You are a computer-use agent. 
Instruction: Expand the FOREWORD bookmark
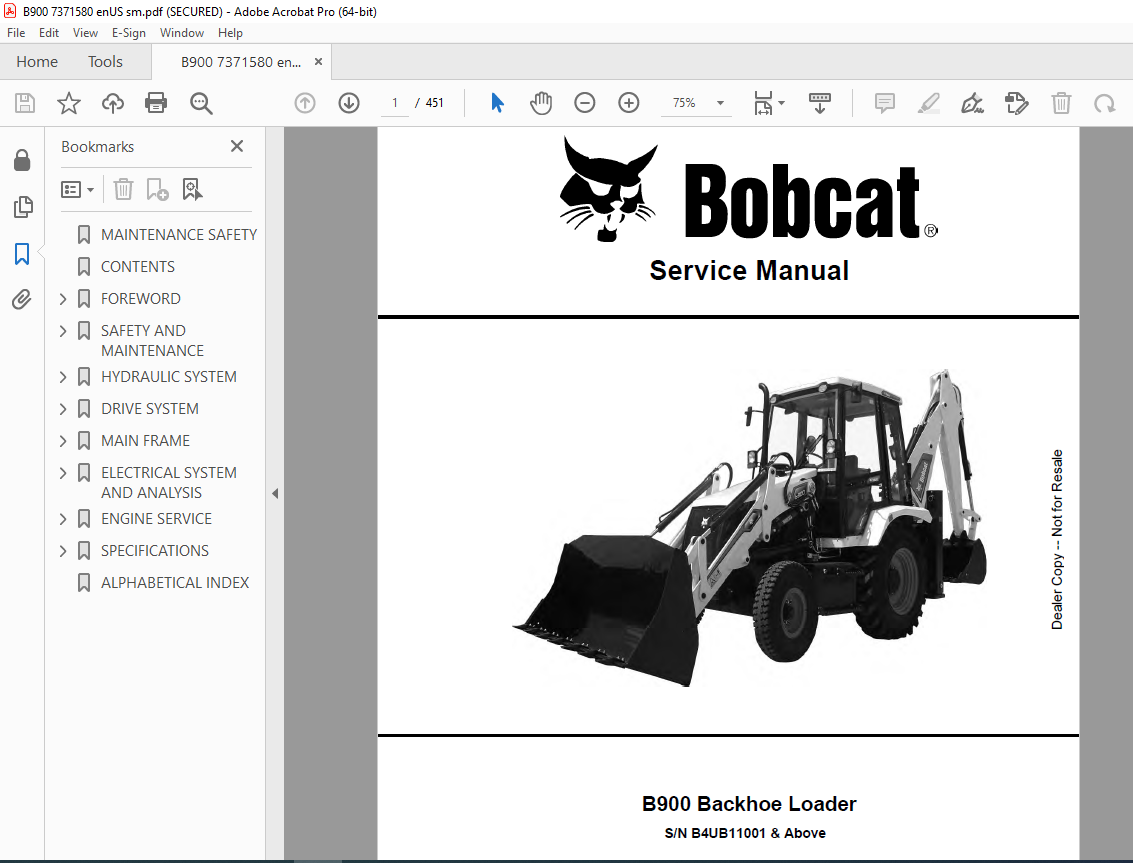pyautogui.click(x=63, y=299)
